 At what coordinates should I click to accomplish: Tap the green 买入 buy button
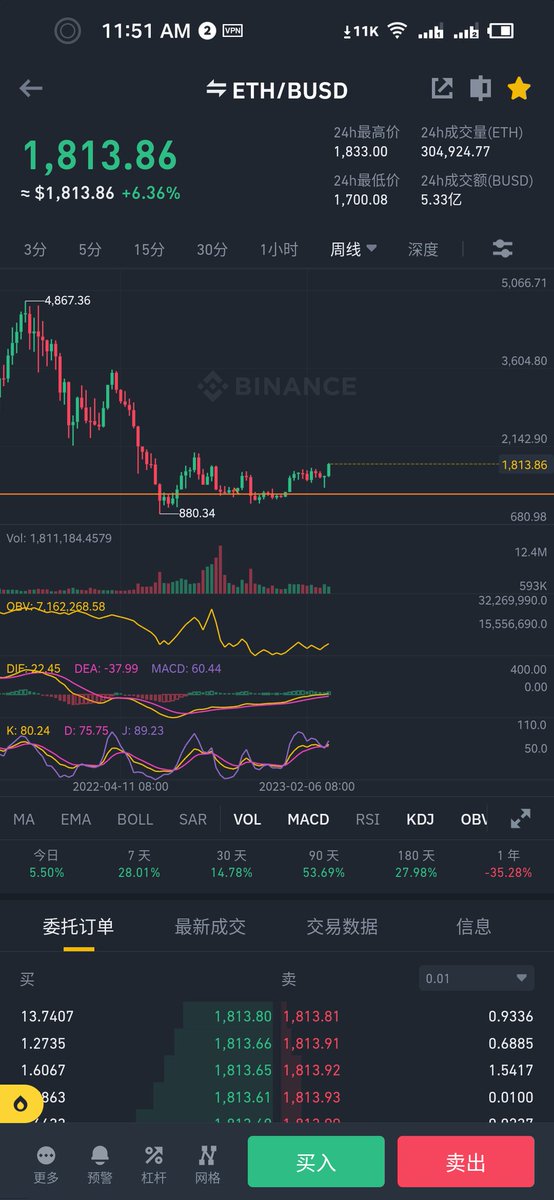click(316, 1163)
